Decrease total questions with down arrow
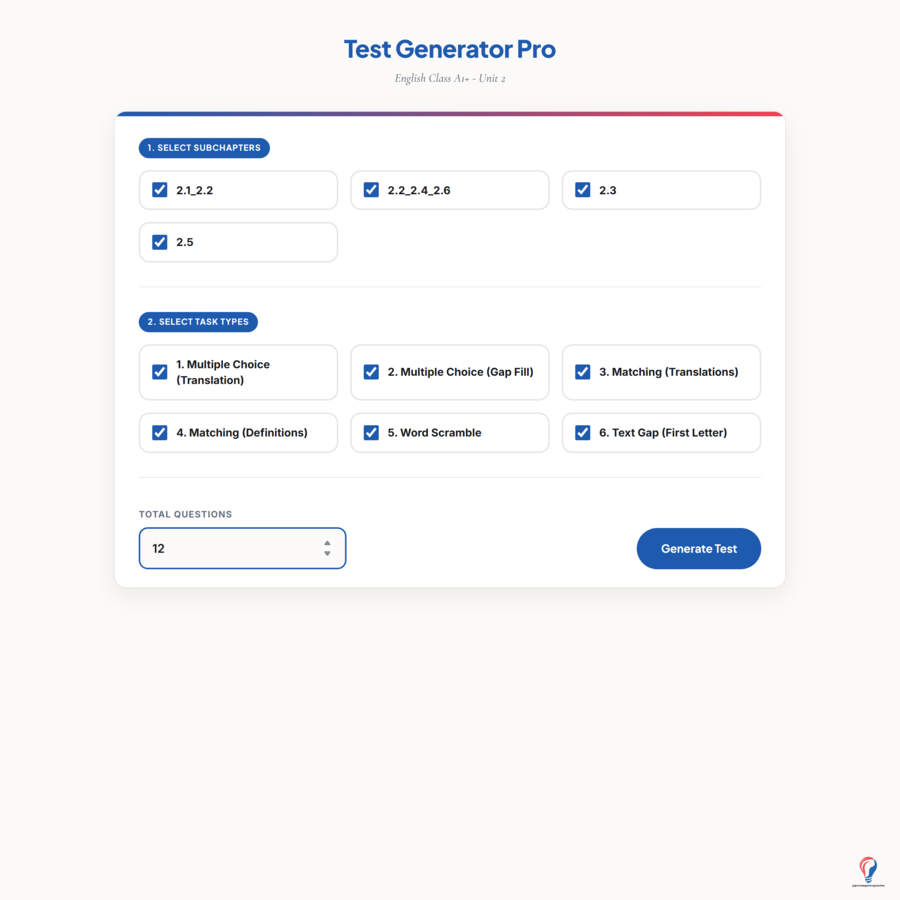 click(327, 553)
